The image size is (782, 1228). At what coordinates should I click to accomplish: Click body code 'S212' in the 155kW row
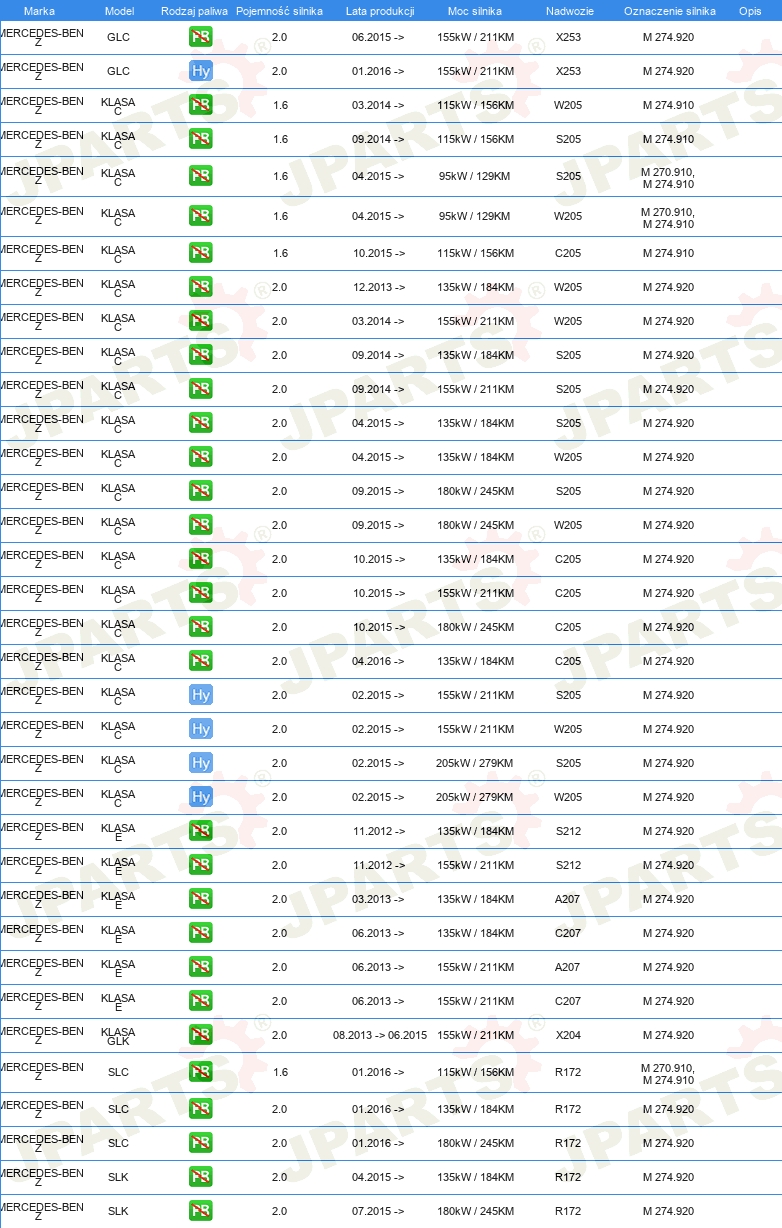(x=568, y=866)
